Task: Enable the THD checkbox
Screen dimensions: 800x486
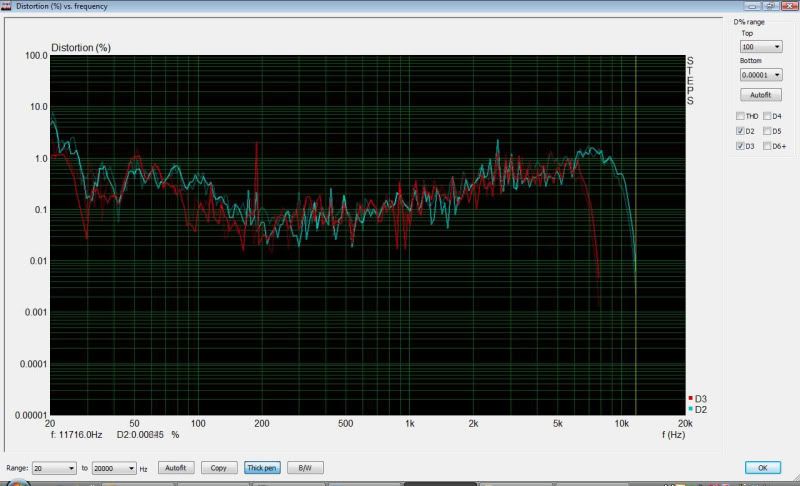Action: point(739,116)
